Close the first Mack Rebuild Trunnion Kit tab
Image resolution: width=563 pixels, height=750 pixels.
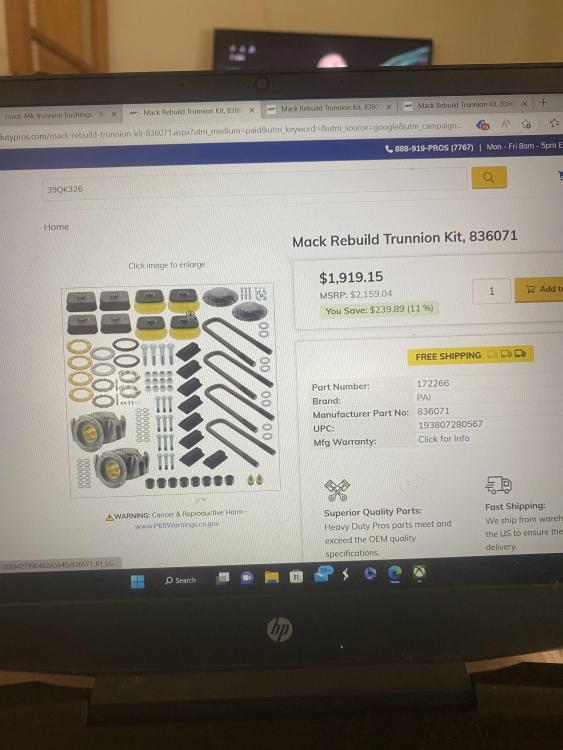click(x=252, y=110)
